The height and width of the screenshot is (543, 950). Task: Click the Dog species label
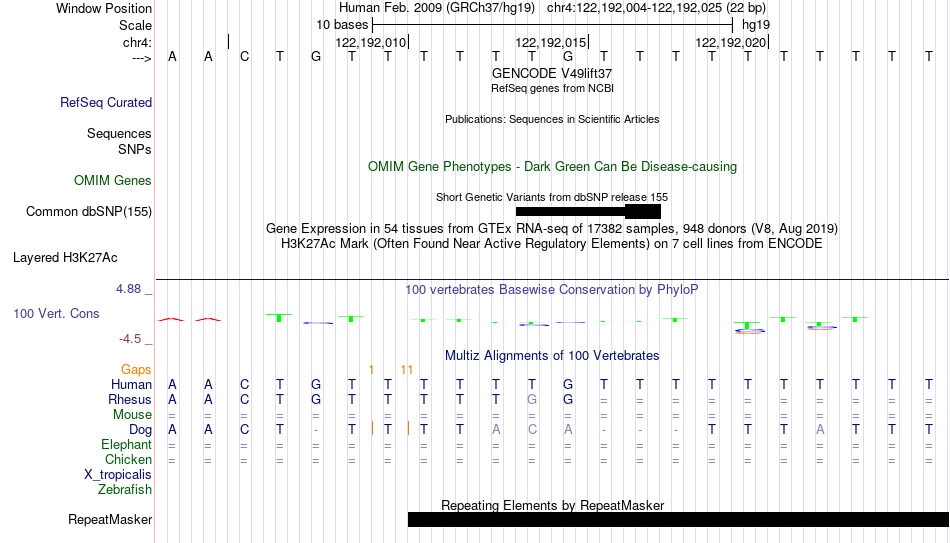click(141, 430)
